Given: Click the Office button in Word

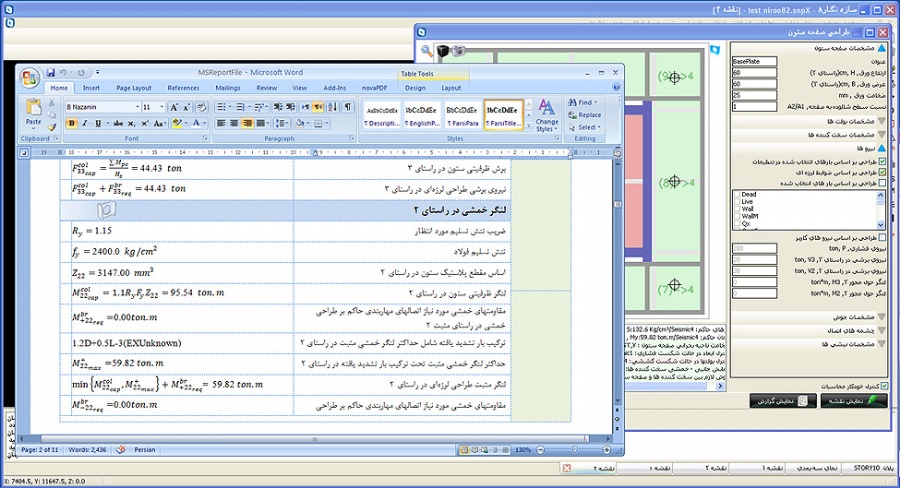Looking at the screenshot, I should (x=32, y=76).
